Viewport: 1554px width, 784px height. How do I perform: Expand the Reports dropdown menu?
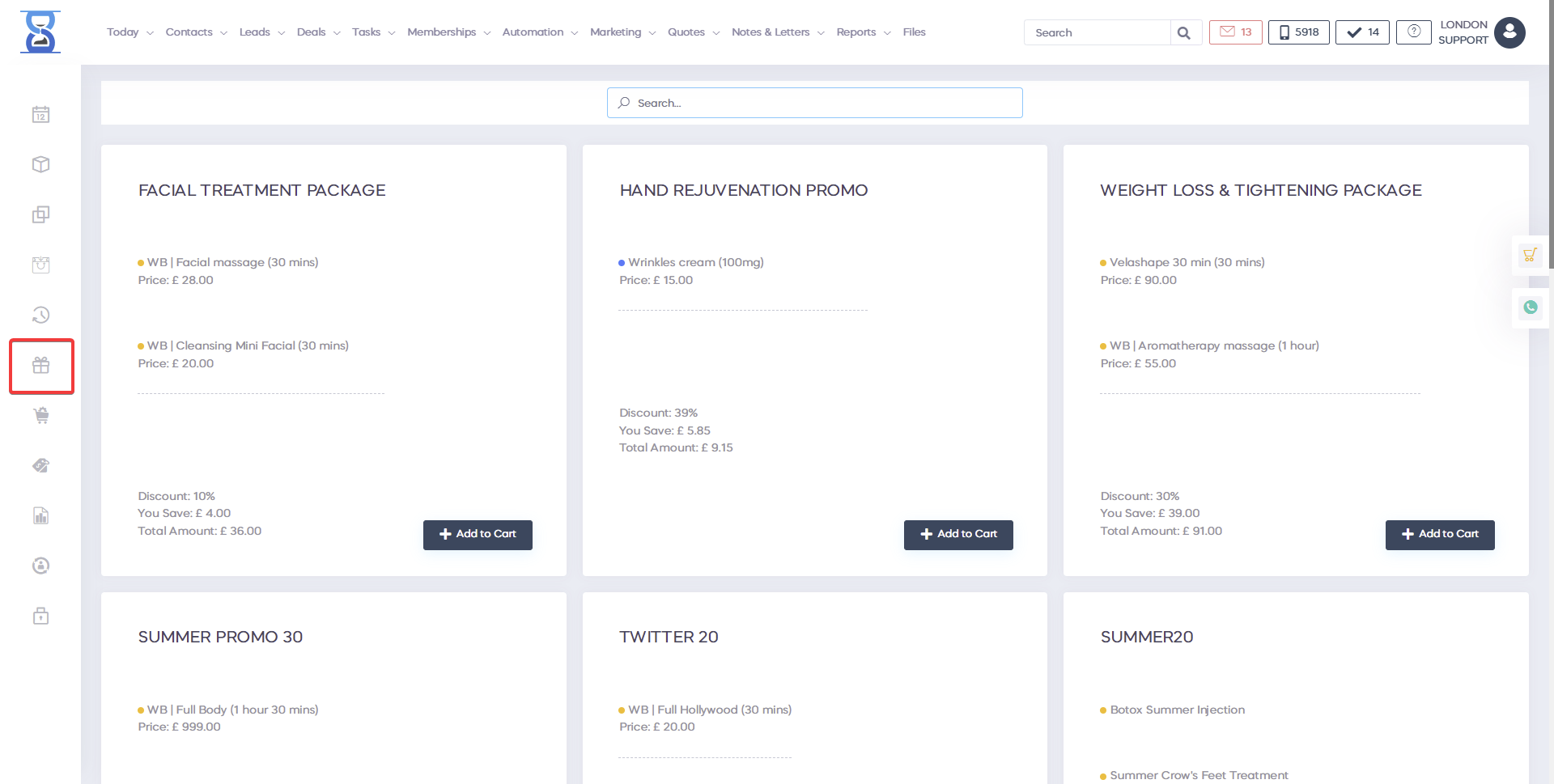coord(863,32)
